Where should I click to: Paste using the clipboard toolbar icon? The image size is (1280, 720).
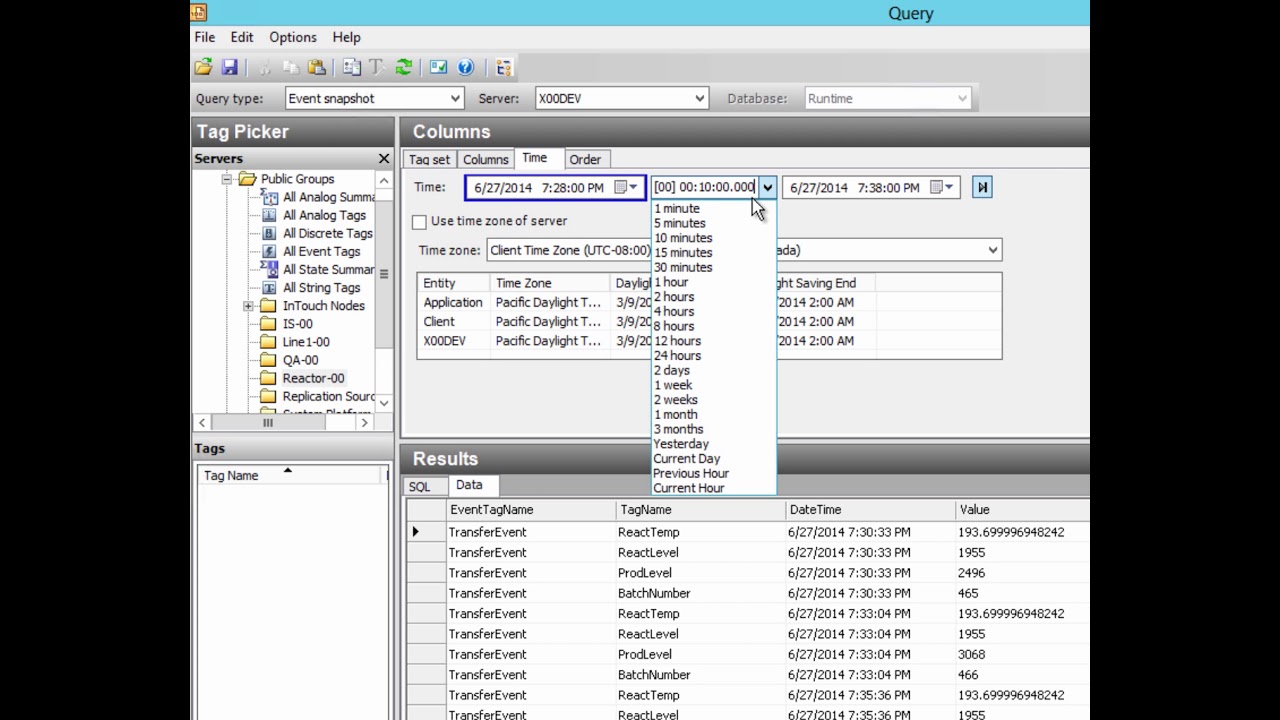[x=317, y=67]
